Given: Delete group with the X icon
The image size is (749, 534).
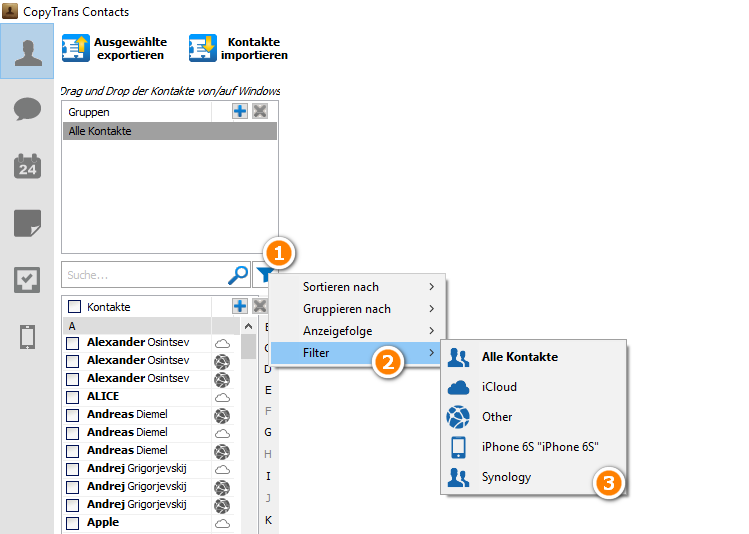Looking at the screenshot, I should pyautogui.click(x=260, y=111).
